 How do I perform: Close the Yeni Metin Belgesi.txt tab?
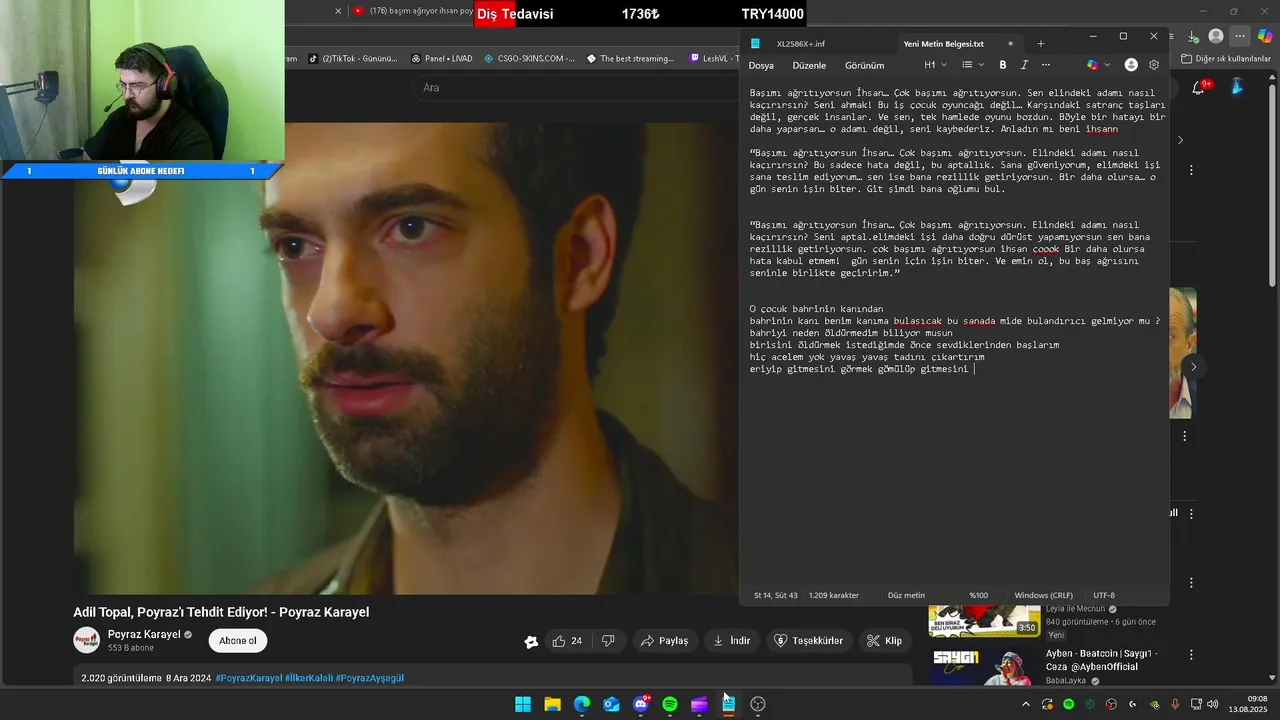pyautogui.click(x=1010, y=44)
